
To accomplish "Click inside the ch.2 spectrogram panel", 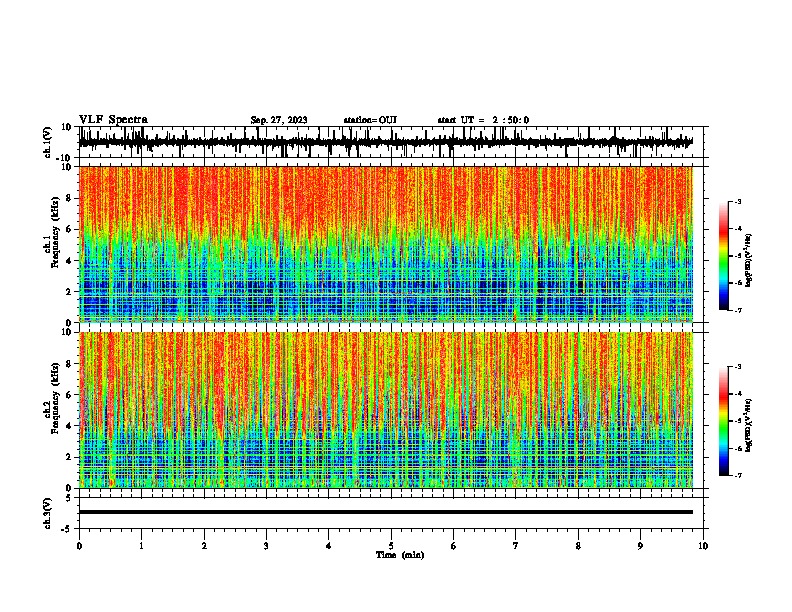I will (x=385, y=410).
